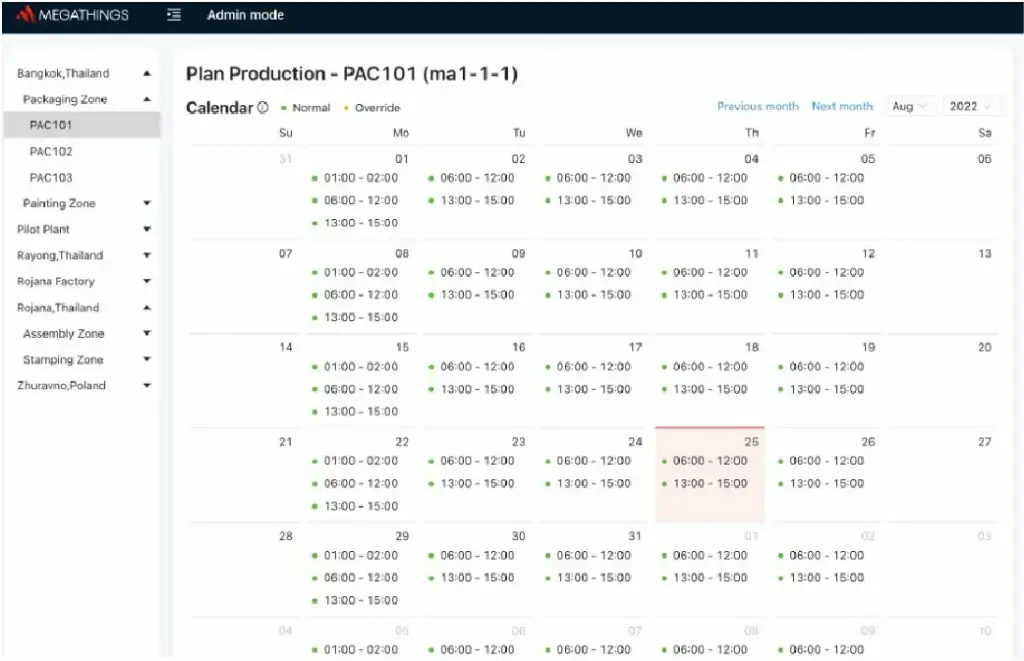Toggle the sidebar menu collapse icon

coord(174,14)
